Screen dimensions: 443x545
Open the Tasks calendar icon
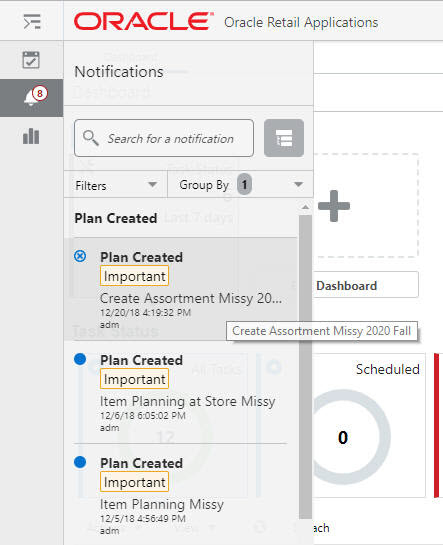(31, 60)
